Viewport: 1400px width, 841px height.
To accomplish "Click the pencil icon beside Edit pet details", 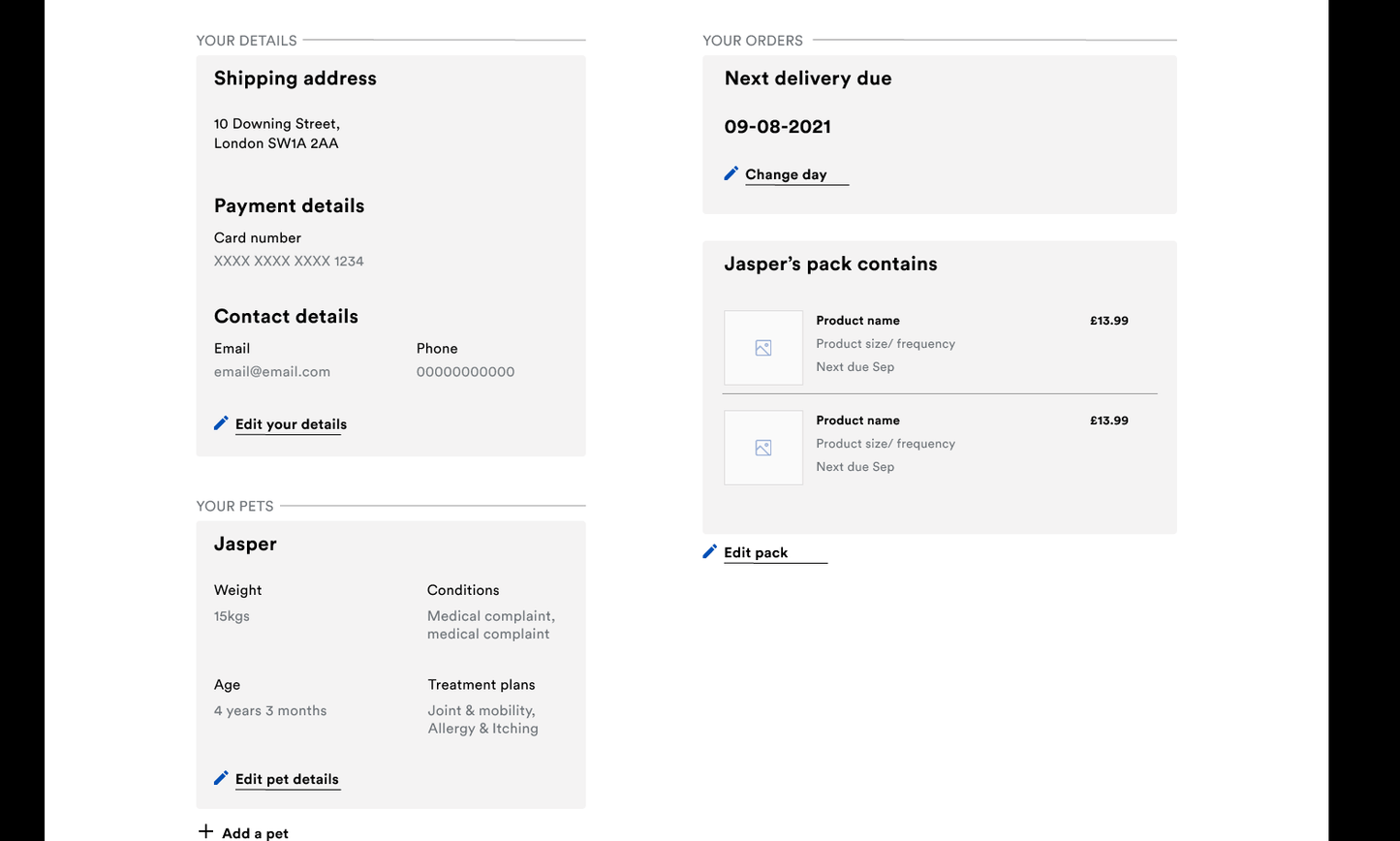I will click(x=221, y=778).
